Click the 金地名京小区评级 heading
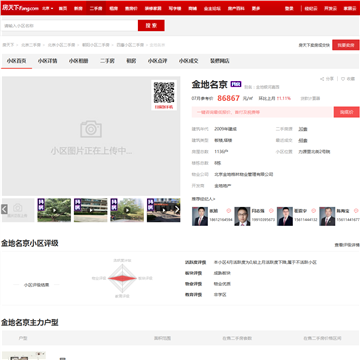Image resolution: width=360 pixels, height=360 pixels. (x=30, y=243)
